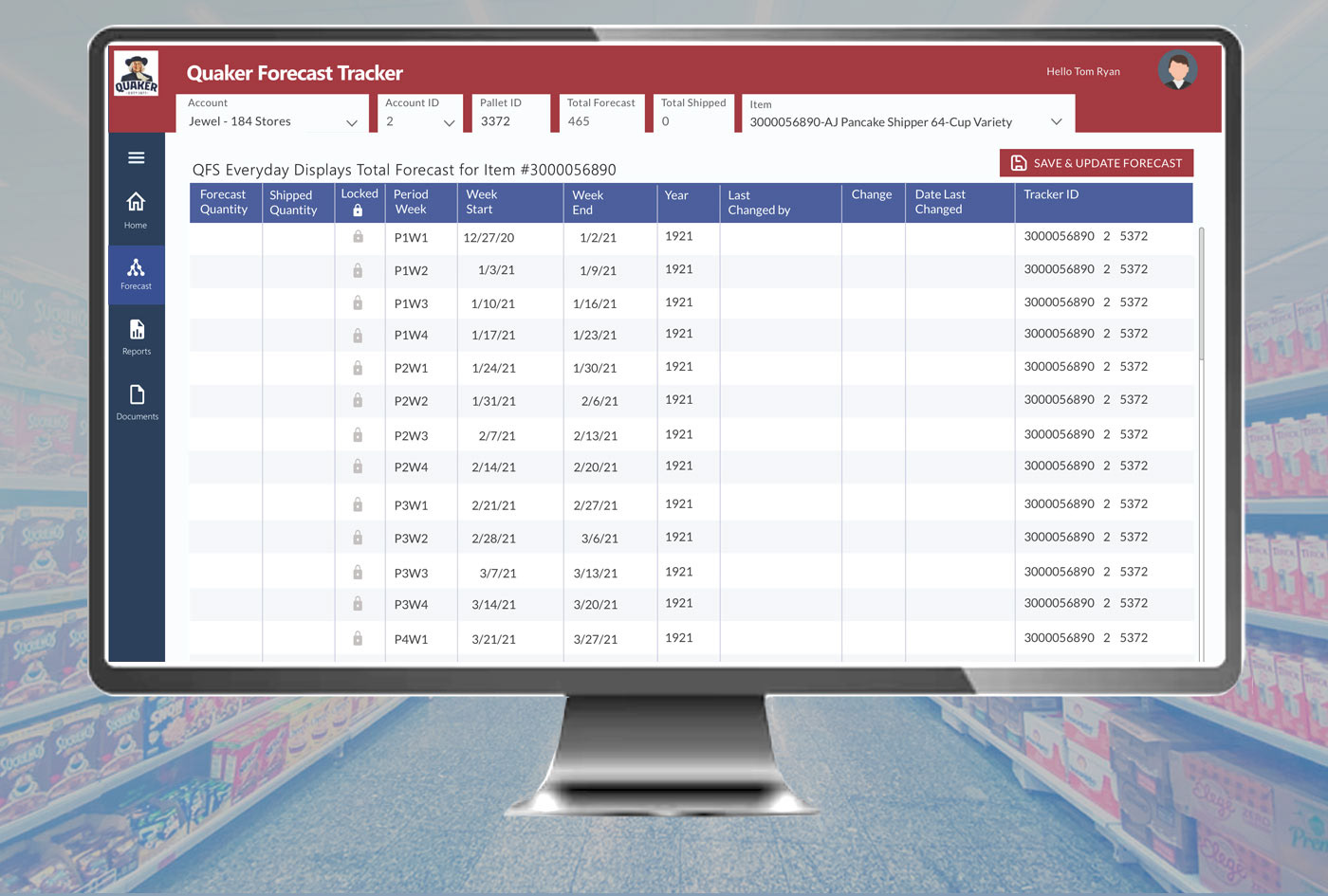
Task: Go to Home in sidebar
Action: (x=136, y=210)
